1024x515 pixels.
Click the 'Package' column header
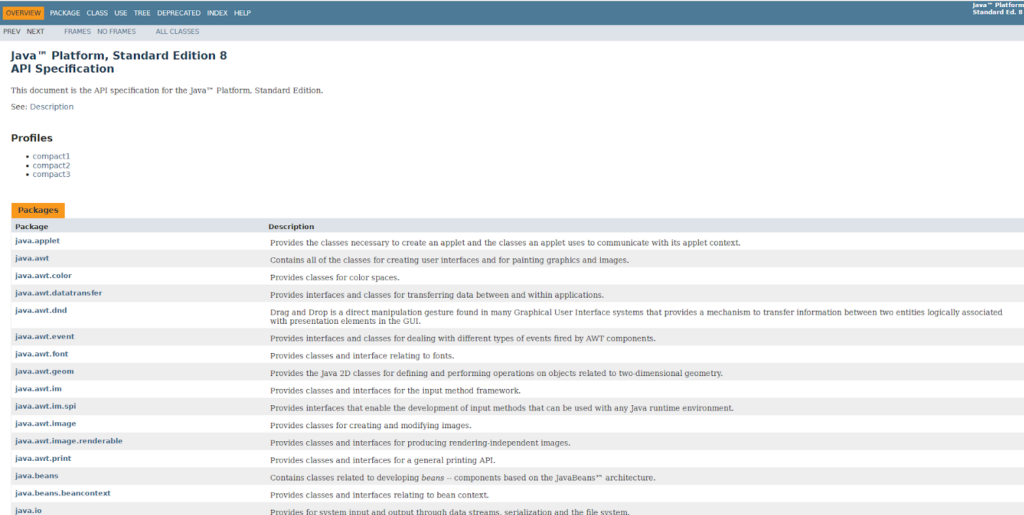(x=31, y=226)
